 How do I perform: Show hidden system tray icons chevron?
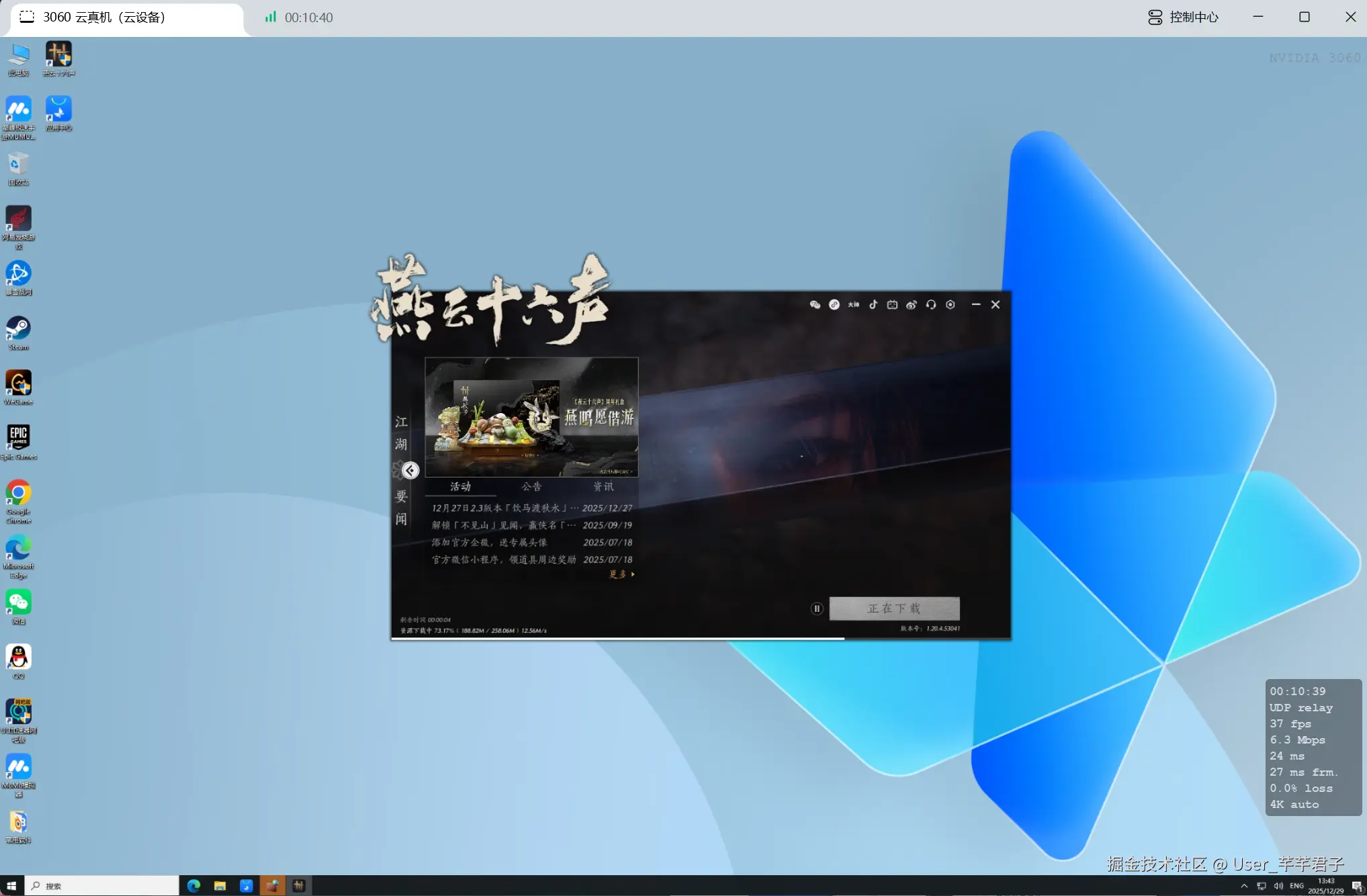[x=1244, y=886]
